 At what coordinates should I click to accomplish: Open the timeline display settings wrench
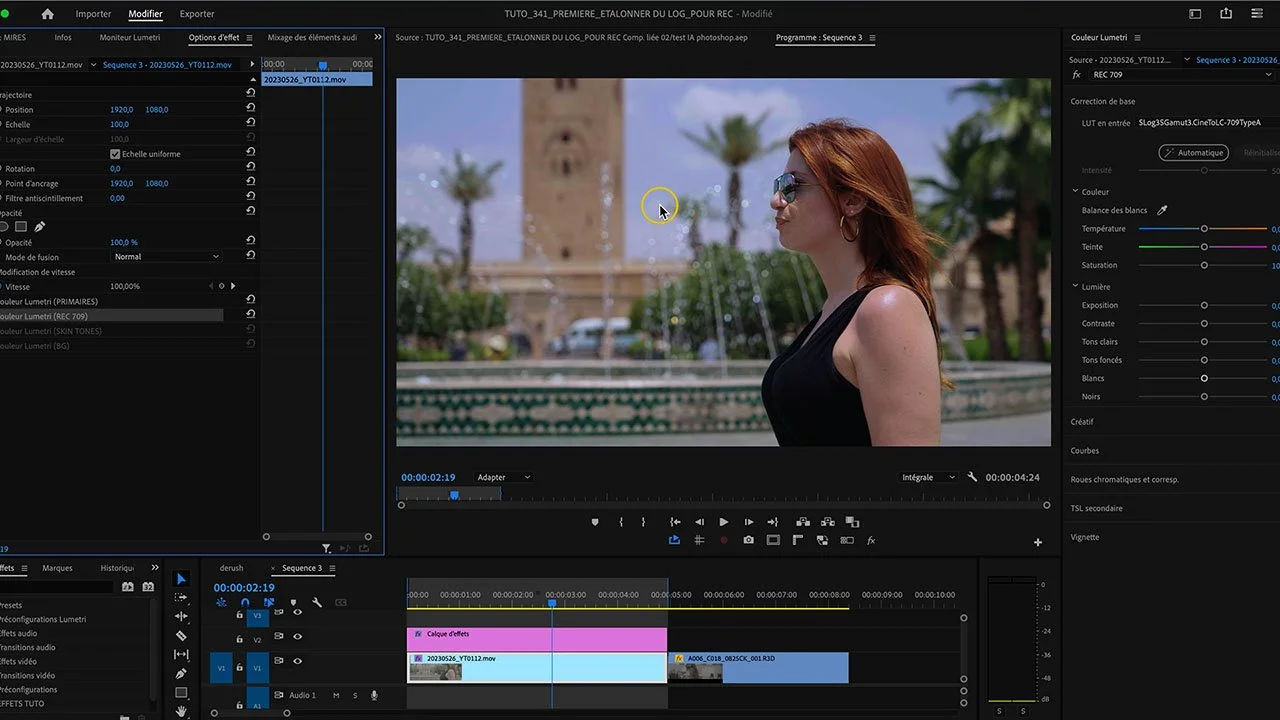coord(317,602)
